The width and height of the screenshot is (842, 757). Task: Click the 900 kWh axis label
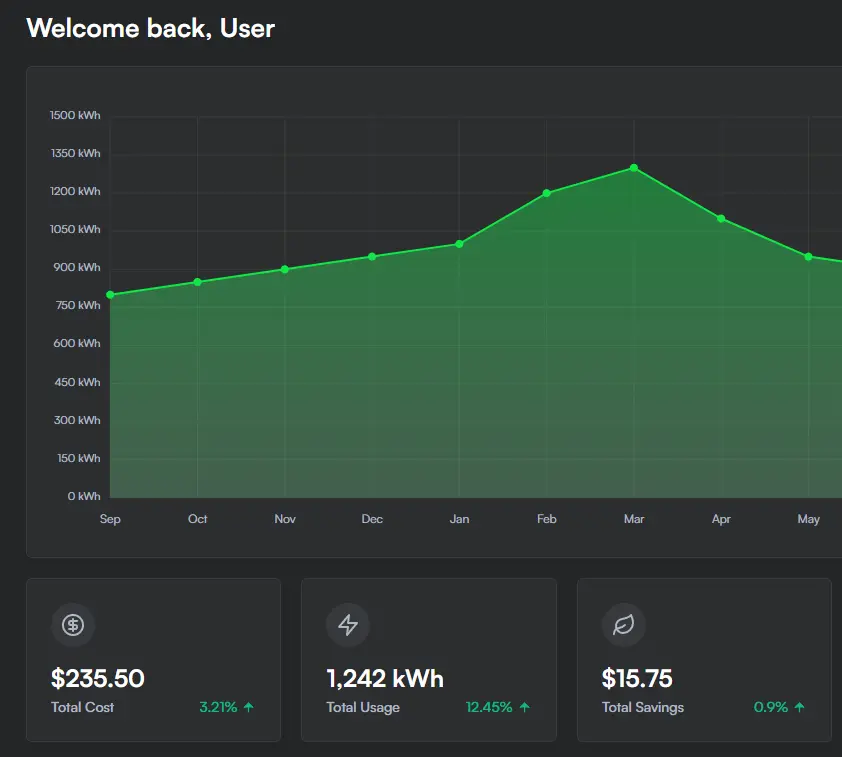pyautogui.click(x=77, y=267)
